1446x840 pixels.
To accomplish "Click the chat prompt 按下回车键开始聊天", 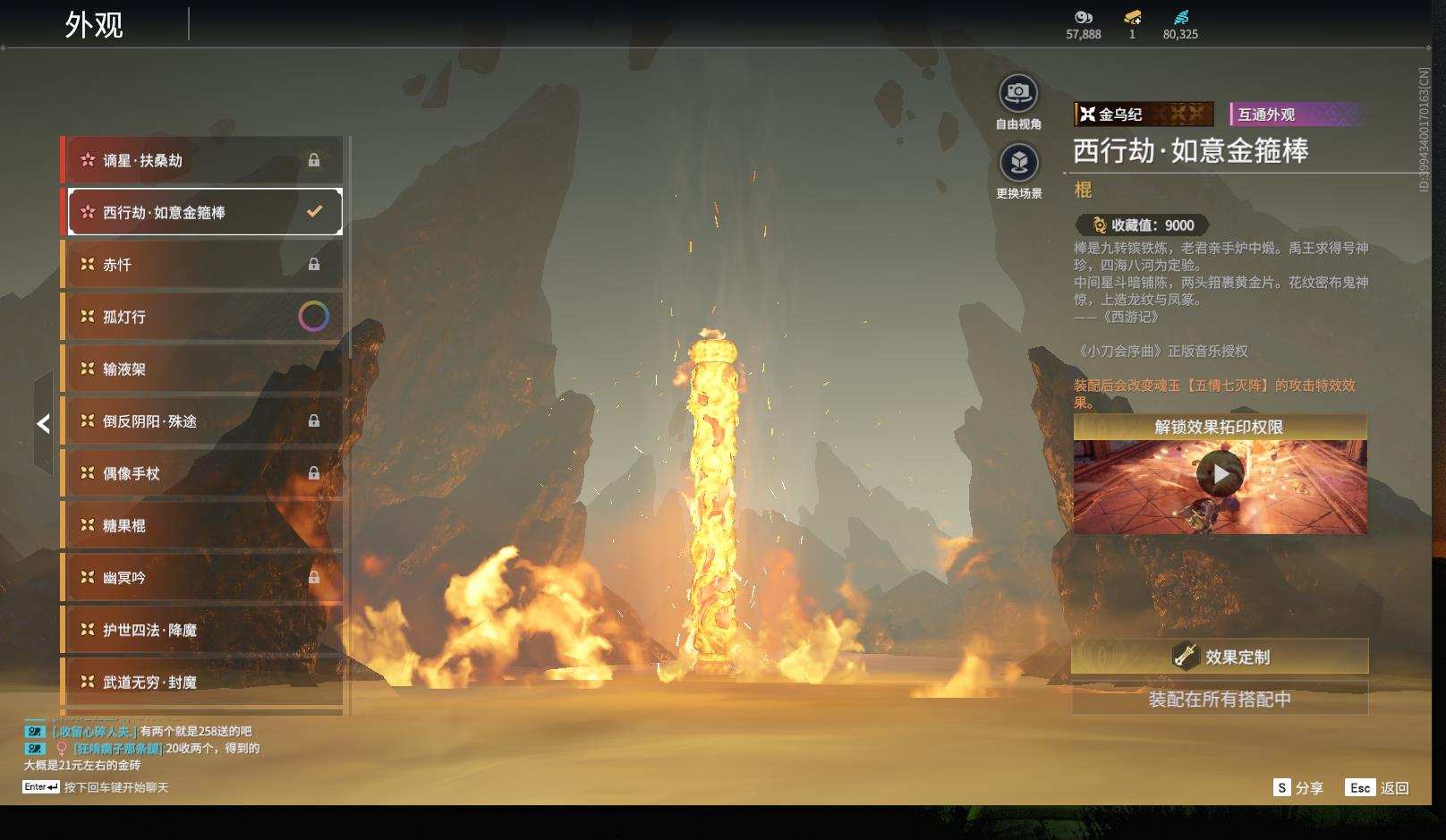I will point(116,787).
